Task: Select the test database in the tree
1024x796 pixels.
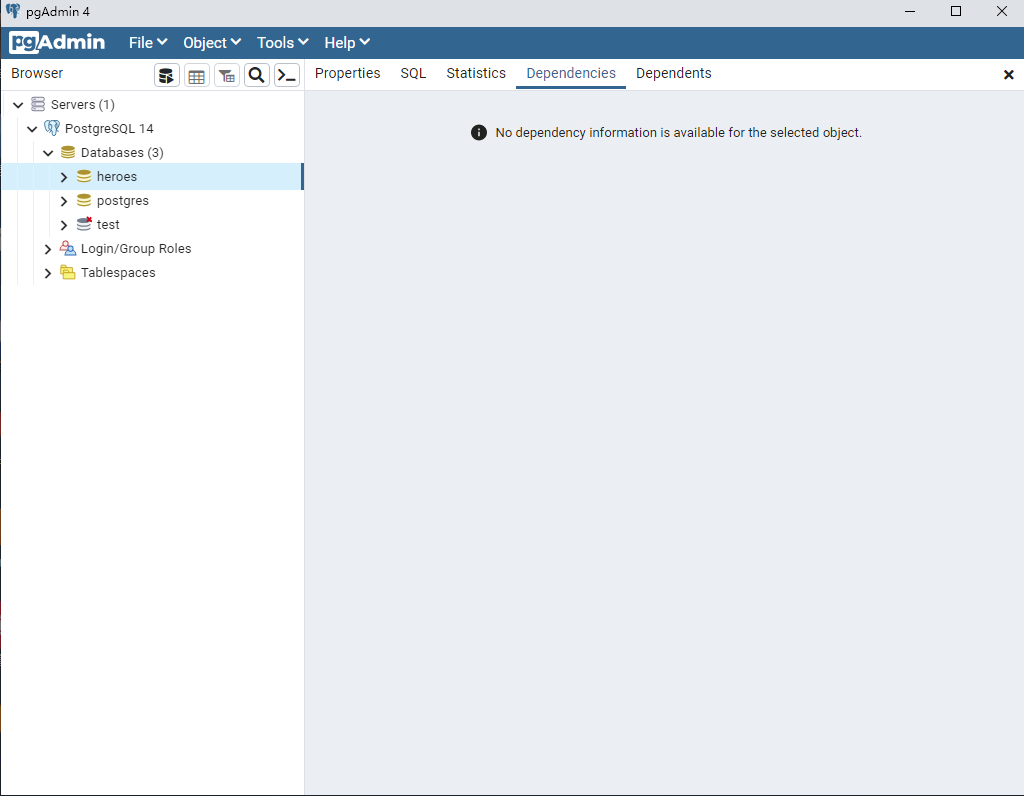Action: (x=107, y=224)
